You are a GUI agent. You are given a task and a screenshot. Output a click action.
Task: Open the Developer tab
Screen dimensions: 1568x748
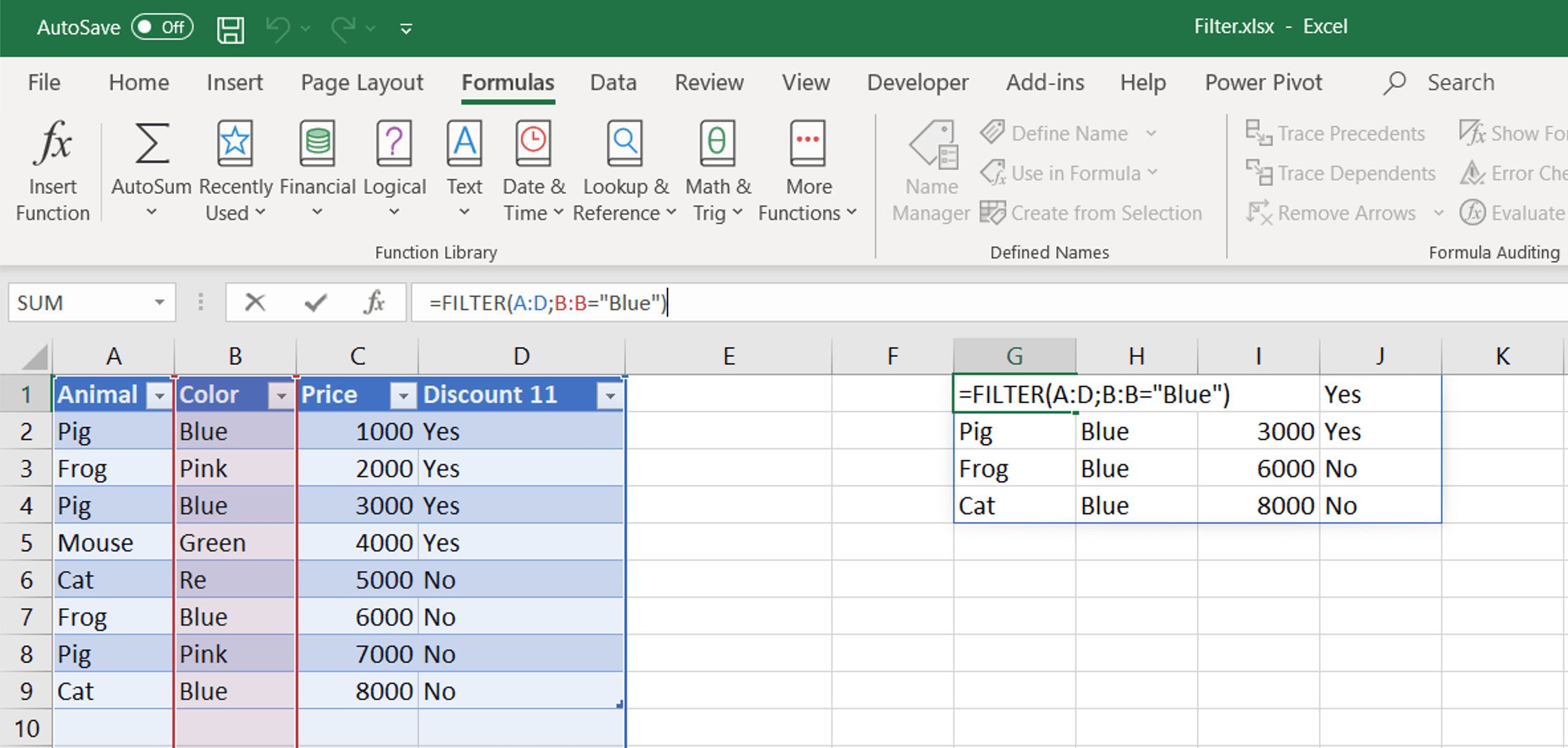click(917, 83)
